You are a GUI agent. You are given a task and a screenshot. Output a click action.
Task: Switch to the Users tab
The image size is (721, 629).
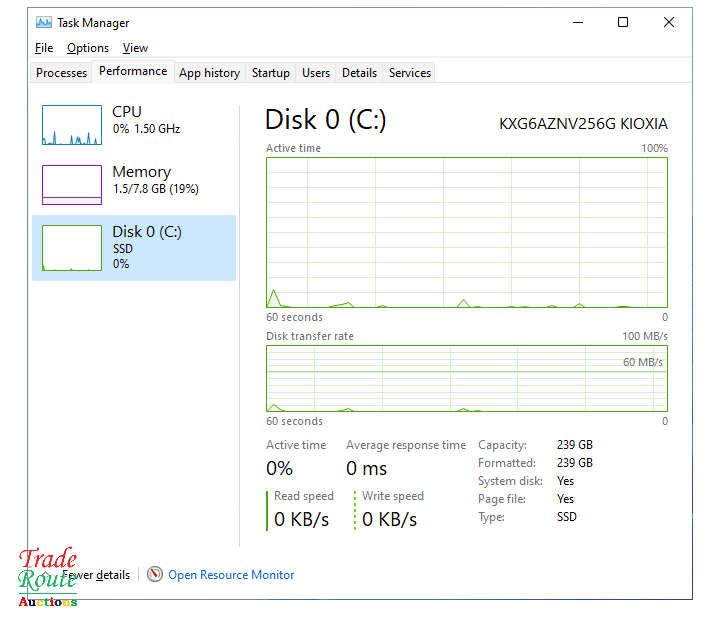[316, 73]
